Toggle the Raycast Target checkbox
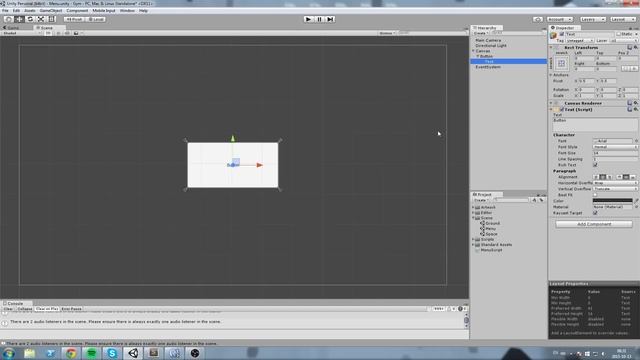640x360 pixels. coord(595,213)
